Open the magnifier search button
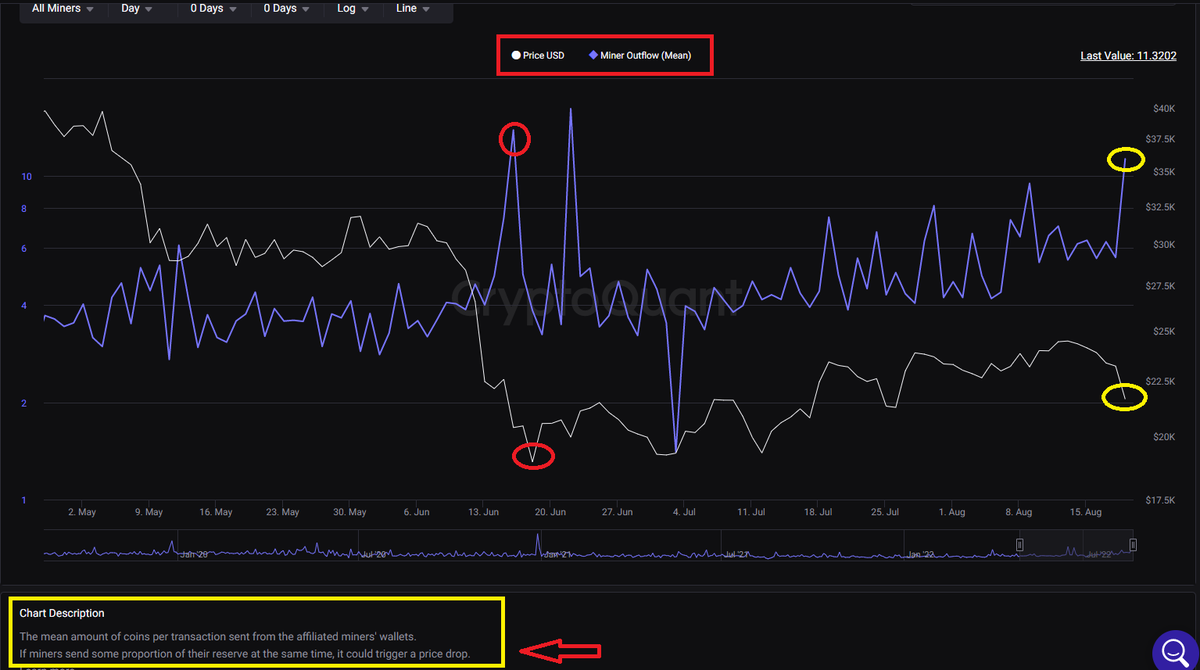The width and height of the screenshot is (1200, 670). coord(1175,651)
